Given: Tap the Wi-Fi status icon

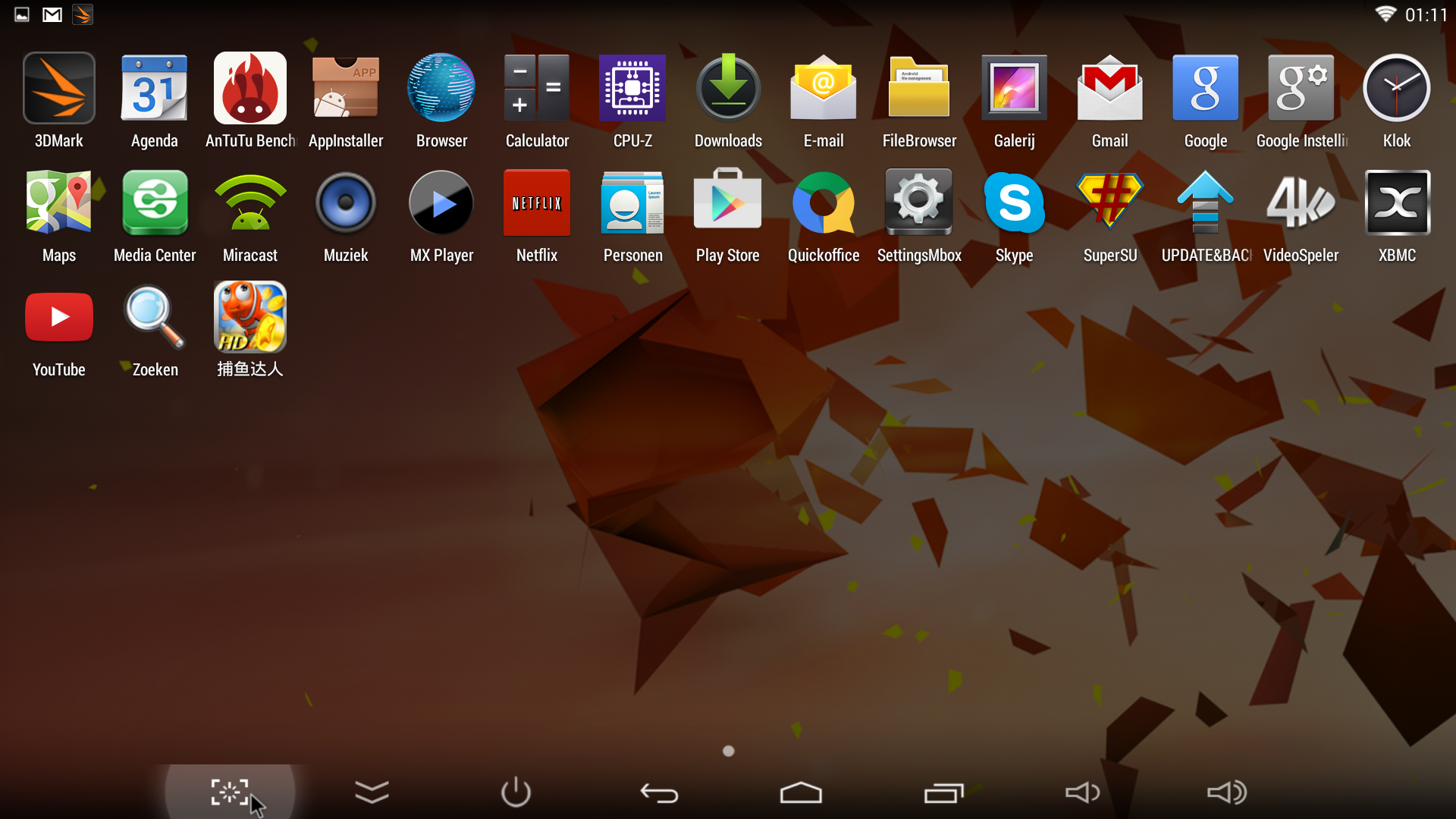Looking at the screenshot, I should pyautogui.click(x=1385, y=14).
